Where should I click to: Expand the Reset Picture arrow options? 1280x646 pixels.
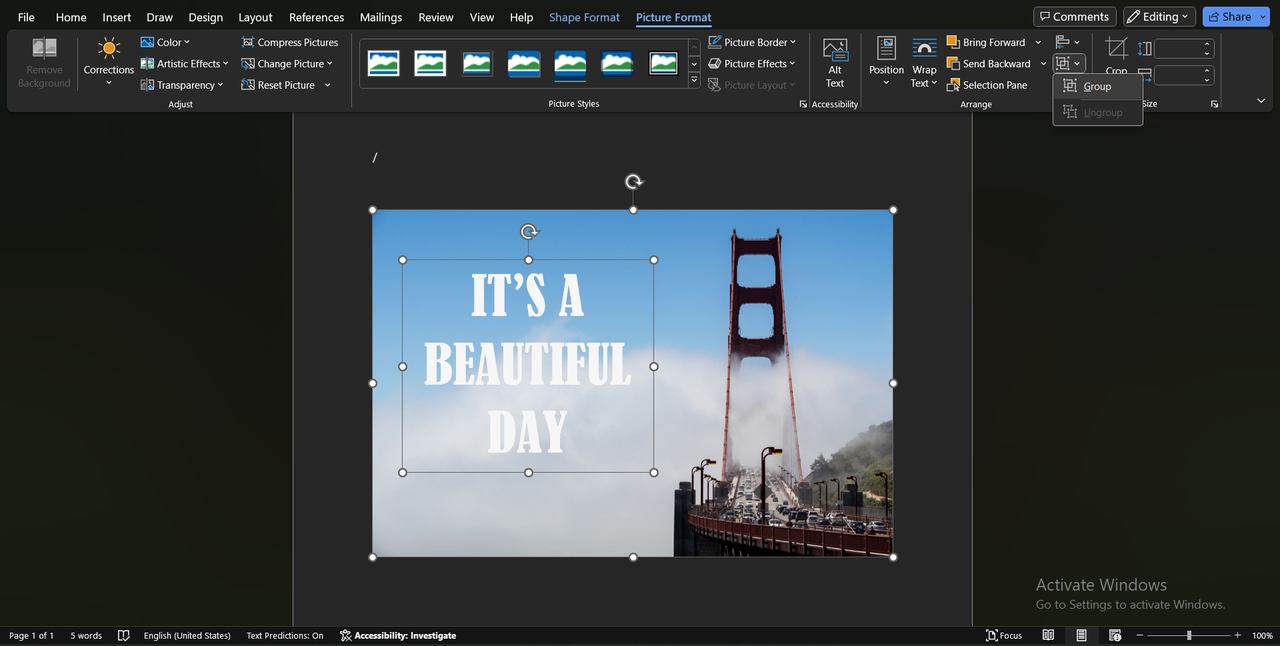[x=327, y=85]
